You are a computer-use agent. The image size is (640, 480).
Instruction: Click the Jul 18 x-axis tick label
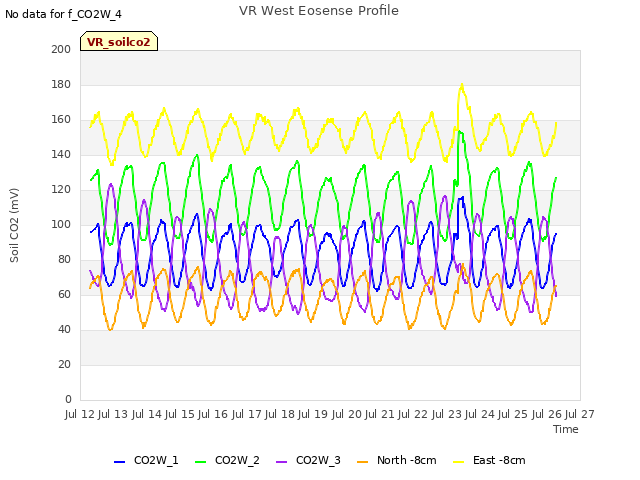[x=280, y=414]
